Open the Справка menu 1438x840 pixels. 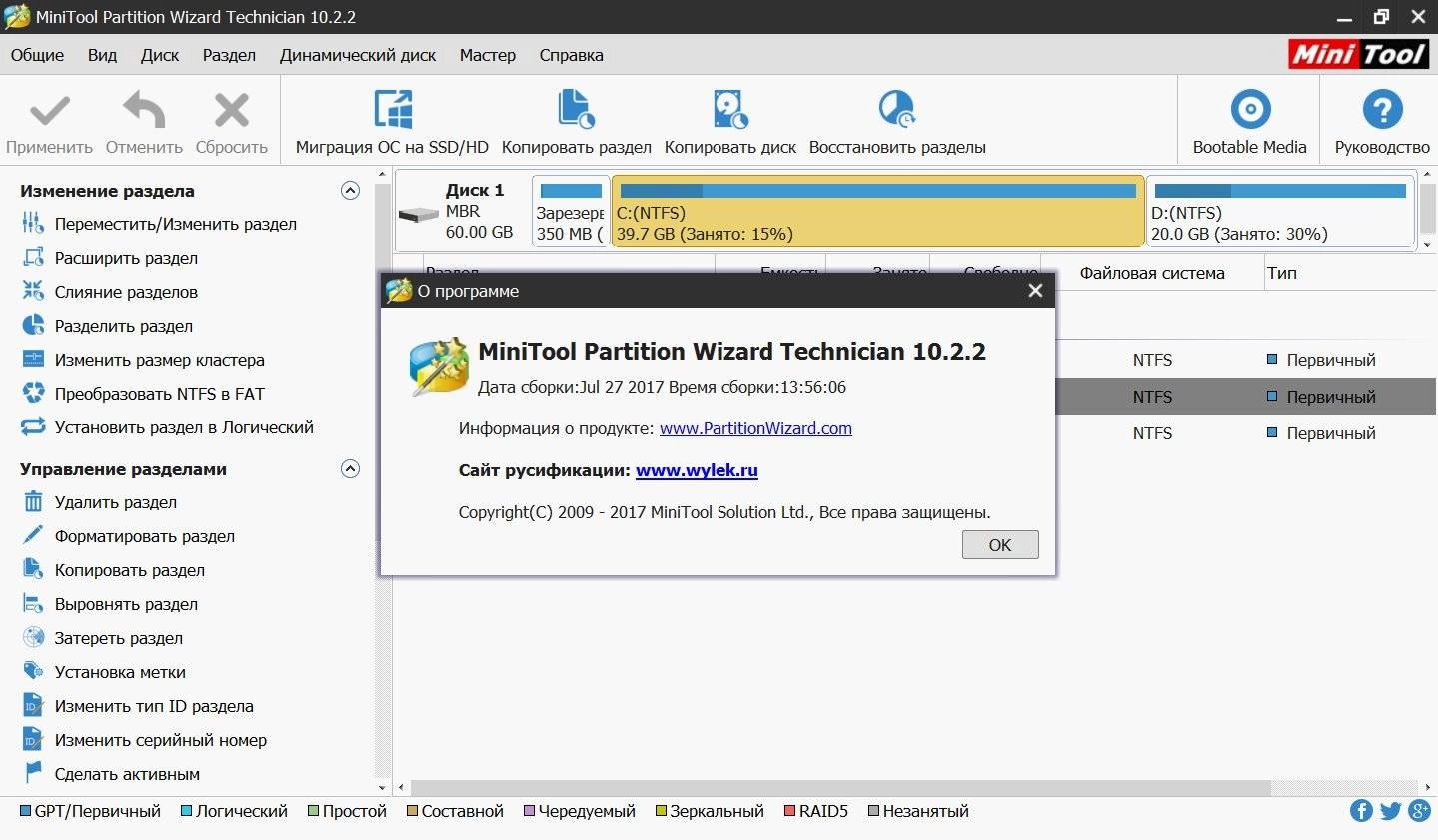571,55
